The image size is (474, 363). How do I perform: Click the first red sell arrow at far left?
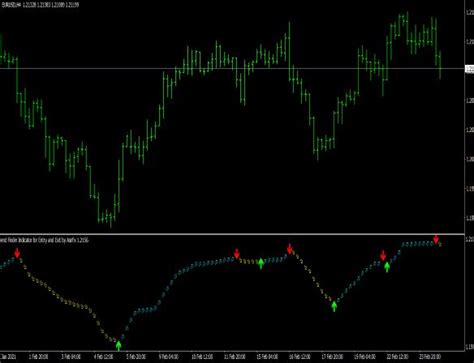17,253
